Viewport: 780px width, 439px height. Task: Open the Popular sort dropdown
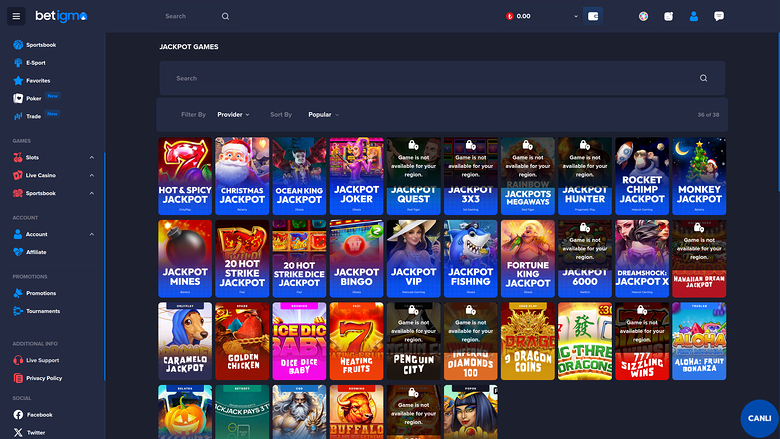[323, 115]
